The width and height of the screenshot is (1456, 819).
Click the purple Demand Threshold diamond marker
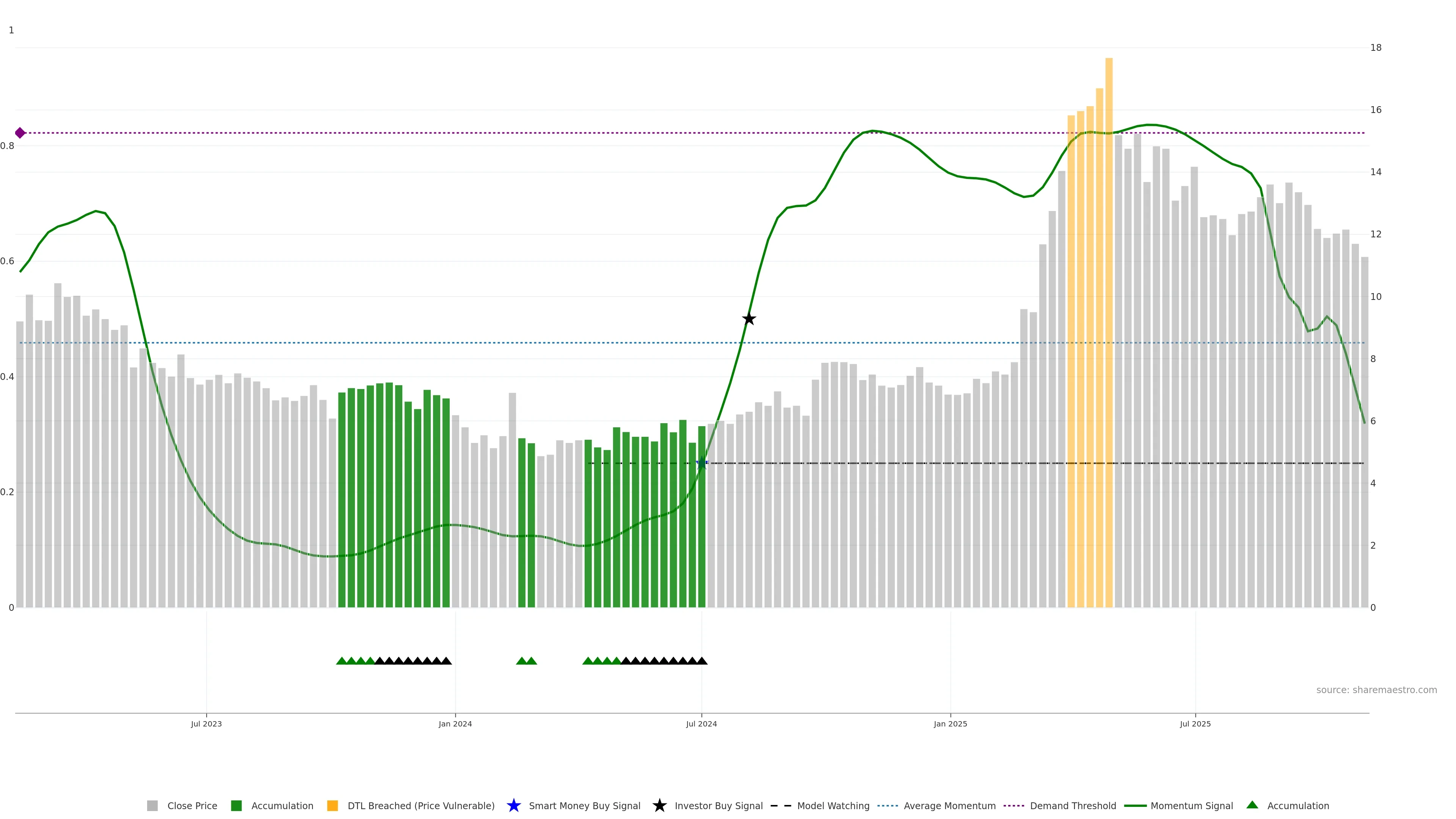click(20, 133)
